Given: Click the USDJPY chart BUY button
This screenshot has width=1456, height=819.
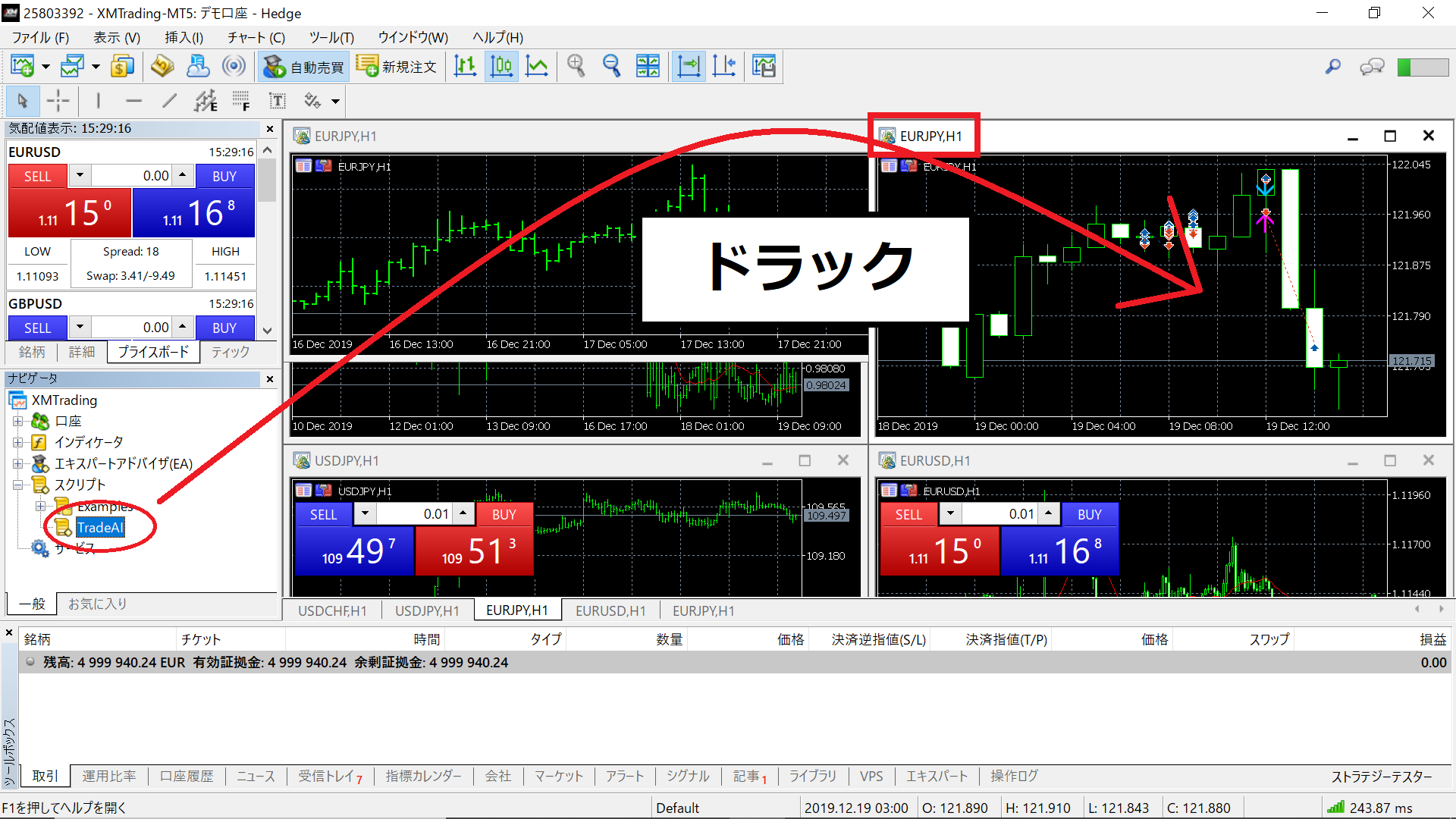Looking at the screenshot, I should coord(504,514).
